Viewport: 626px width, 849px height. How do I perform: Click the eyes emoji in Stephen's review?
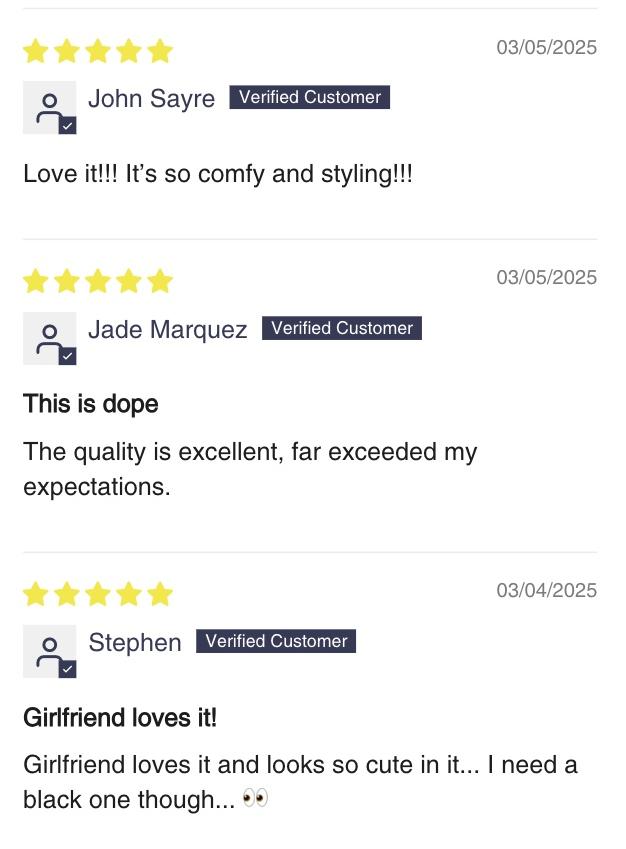(255, 798)
